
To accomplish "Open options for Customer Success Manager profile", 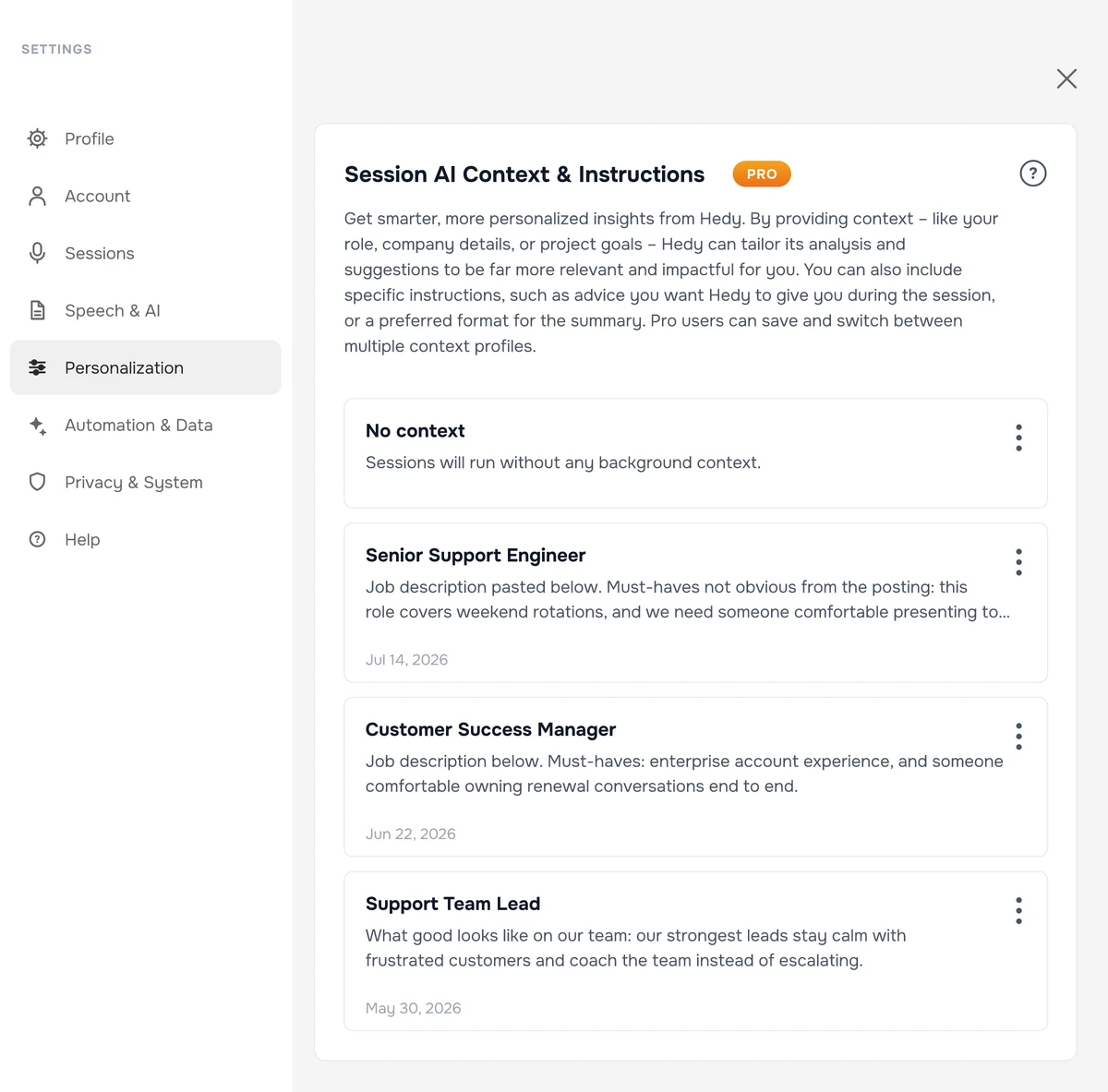I will pyautogui.click(x=1018, y=737).
